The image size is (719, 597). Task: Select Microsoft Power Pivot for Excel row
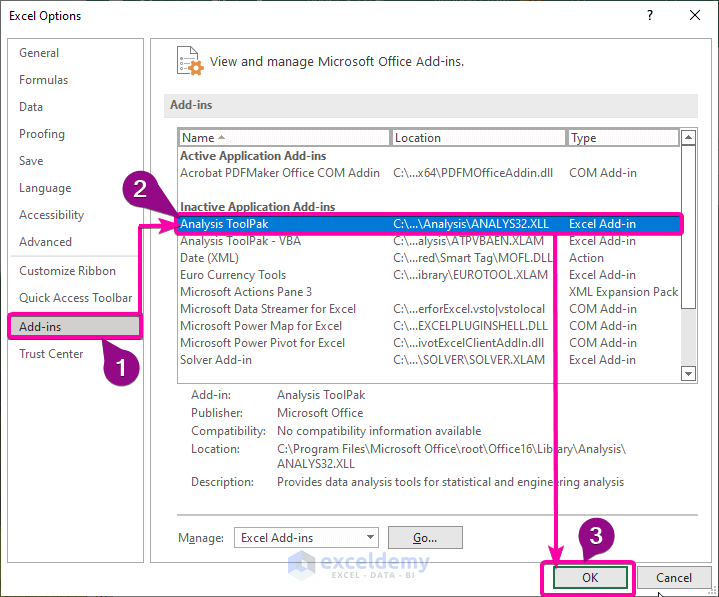tap(429, 343)
